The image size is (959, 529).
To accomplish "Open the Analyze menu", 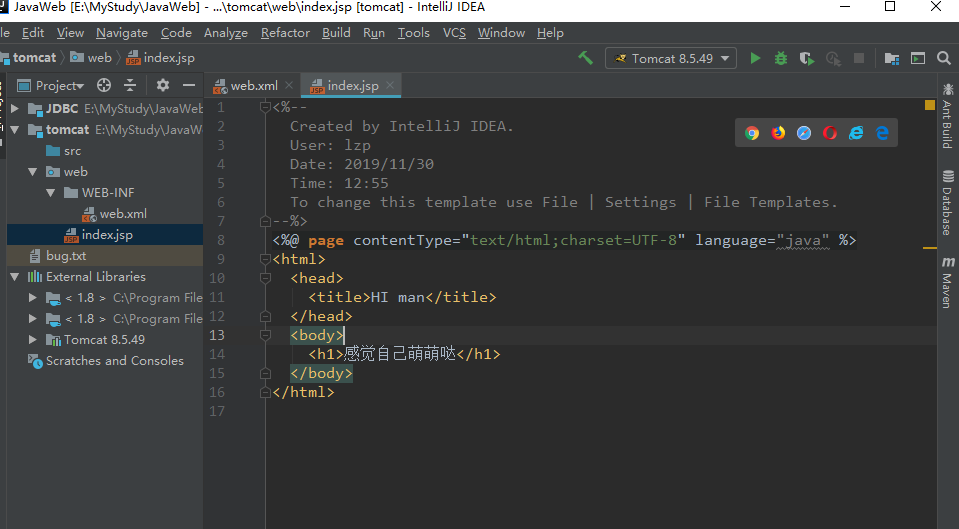I will point(226,33).
